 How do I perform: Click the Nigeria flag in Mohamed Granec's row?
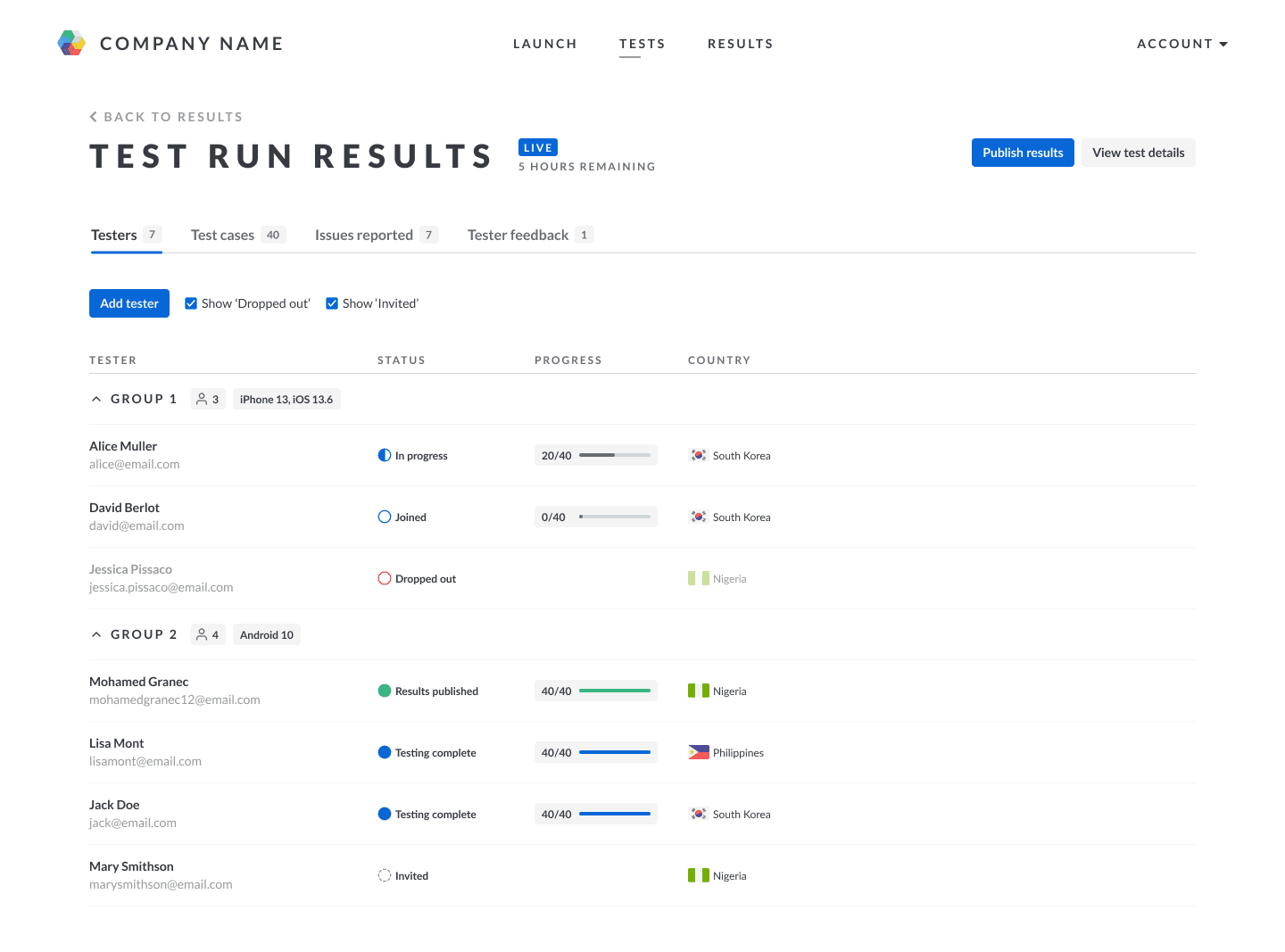click(x=699, y=691)
